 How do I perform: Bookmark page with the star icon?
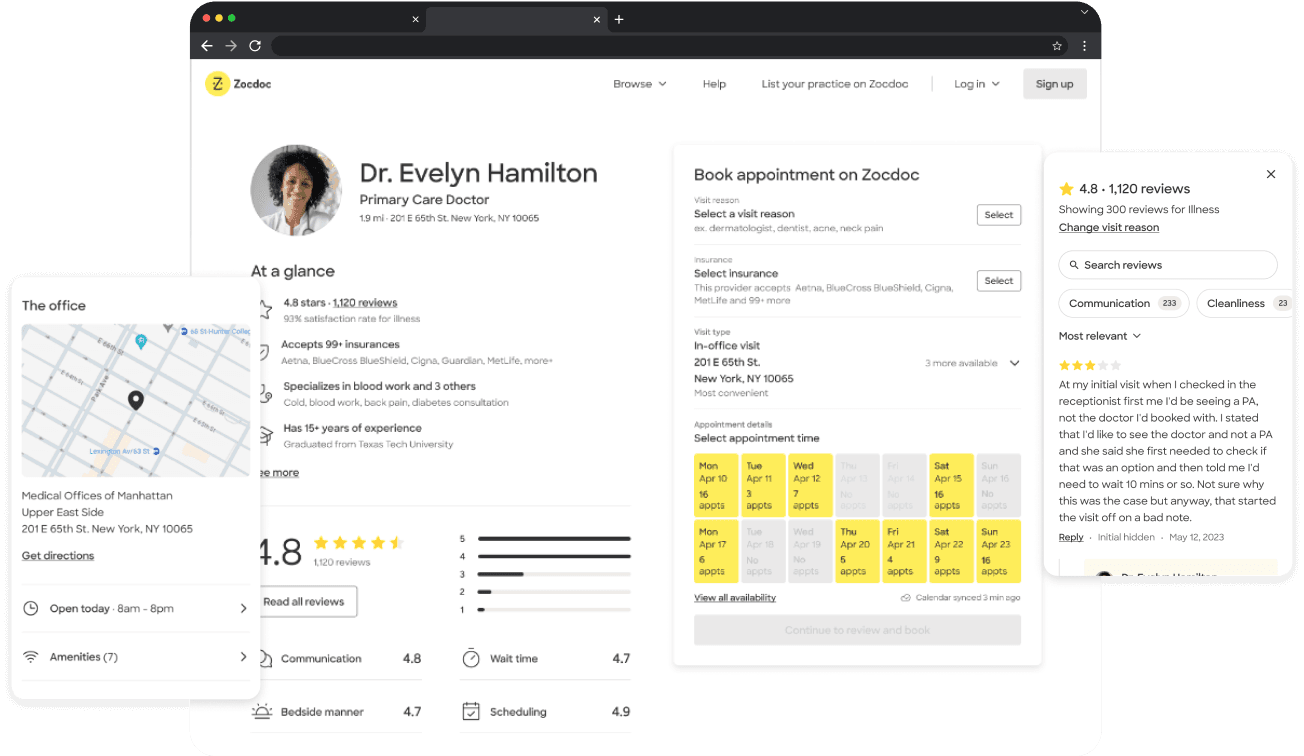pos(1057,46)
